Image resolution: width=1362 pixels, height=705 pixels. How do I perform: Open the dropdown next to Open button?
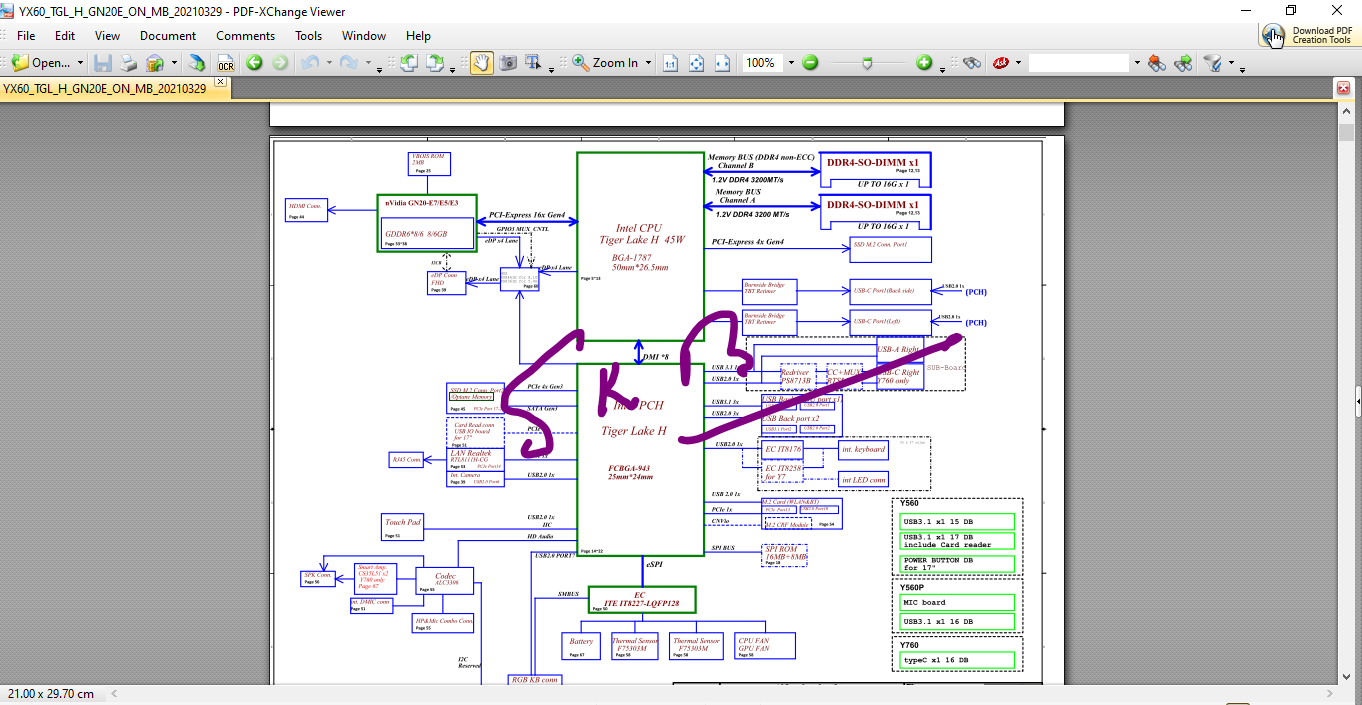[81, 62]
